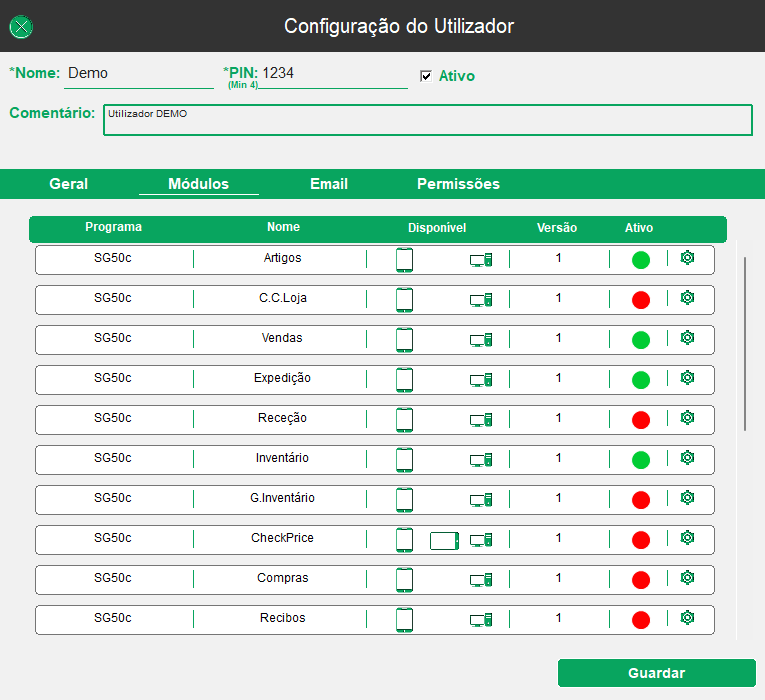This screenshot has height=700, width=765.
Task: Click the desktop PC icon in Artigos row
Action: click(x=481, y=260)
